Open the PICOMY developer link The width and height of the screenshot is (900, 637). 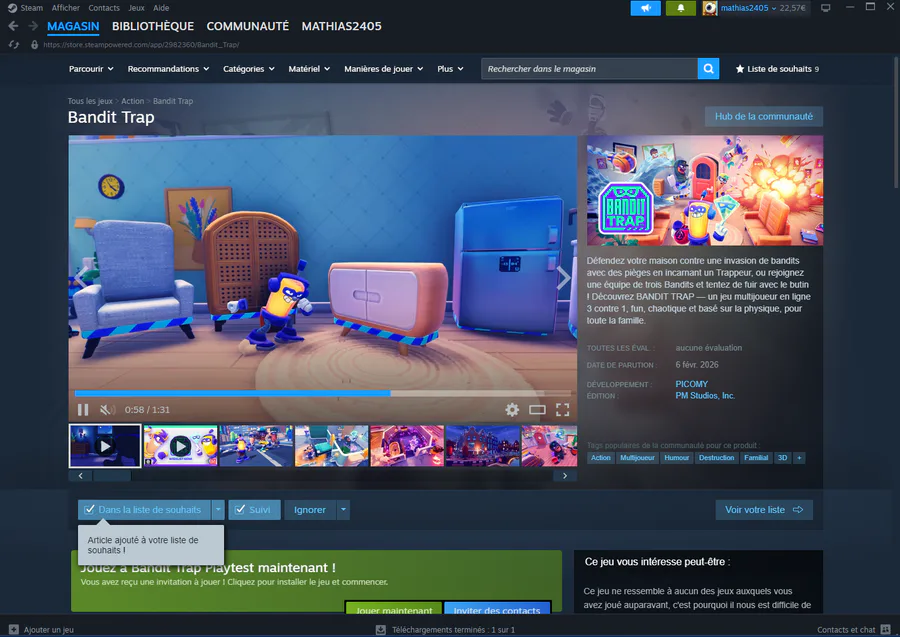coord(692,384)
